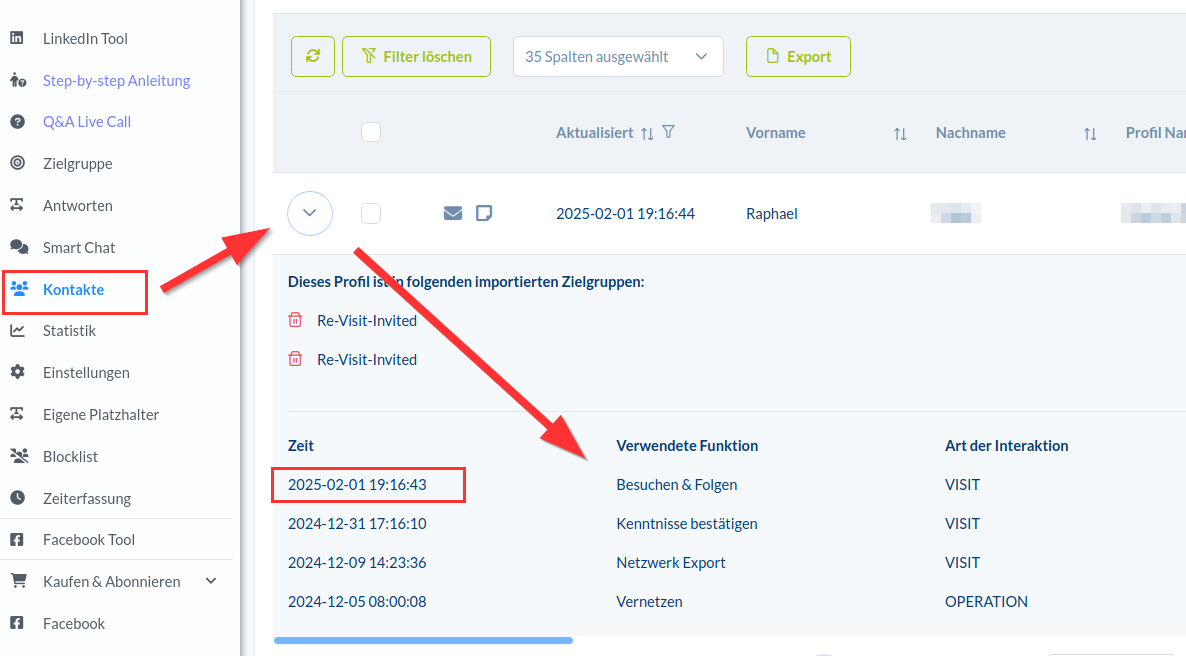
Task: Click the blue horizontal scrollbar below table
Action: 423,640
